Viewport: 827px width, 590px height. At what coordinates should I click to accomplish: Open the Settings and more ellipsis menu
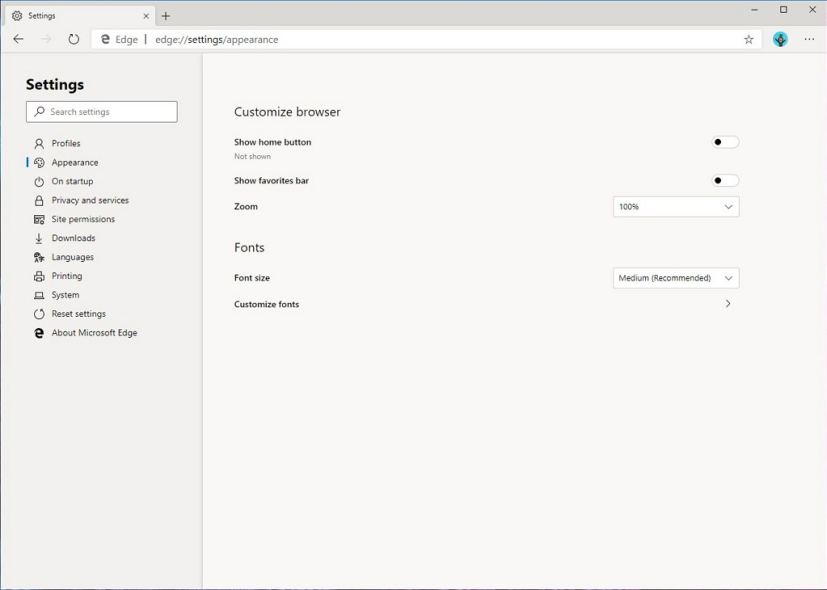809,39
